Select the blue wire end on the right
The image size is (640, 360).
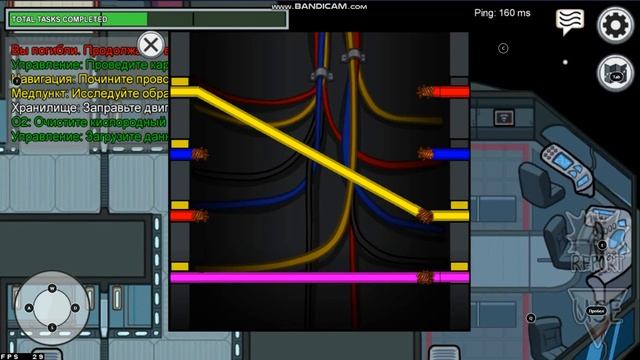coord(444,154)
